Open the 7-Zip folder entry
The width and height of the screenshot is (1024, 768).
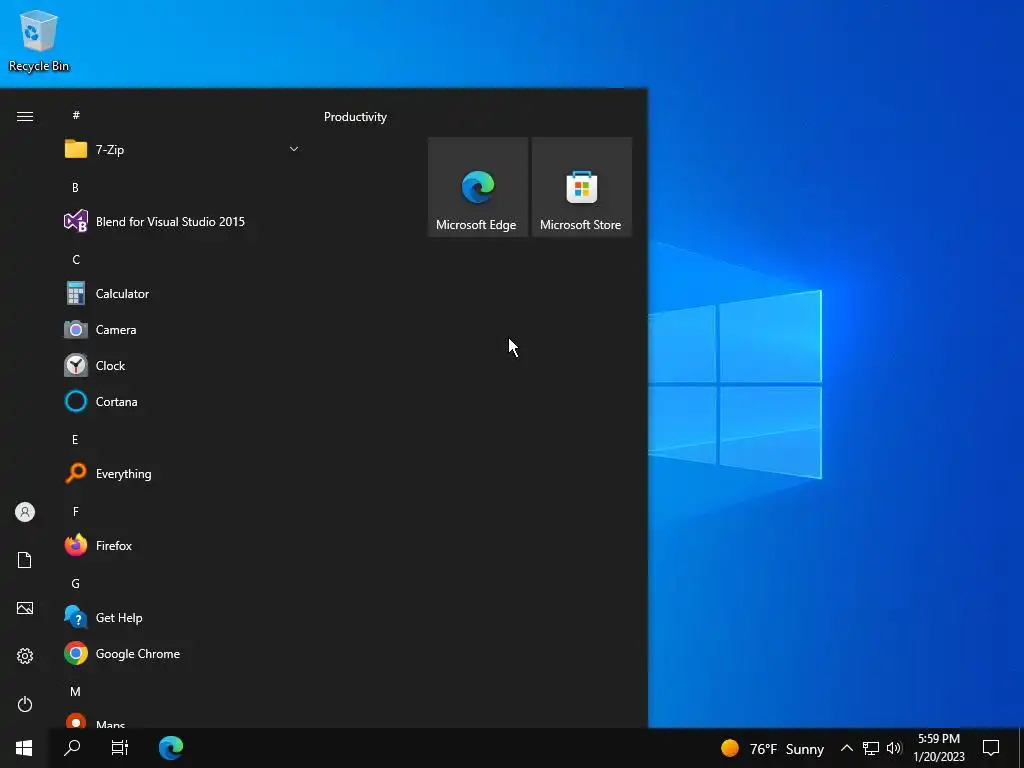click(x=183, y=150)
